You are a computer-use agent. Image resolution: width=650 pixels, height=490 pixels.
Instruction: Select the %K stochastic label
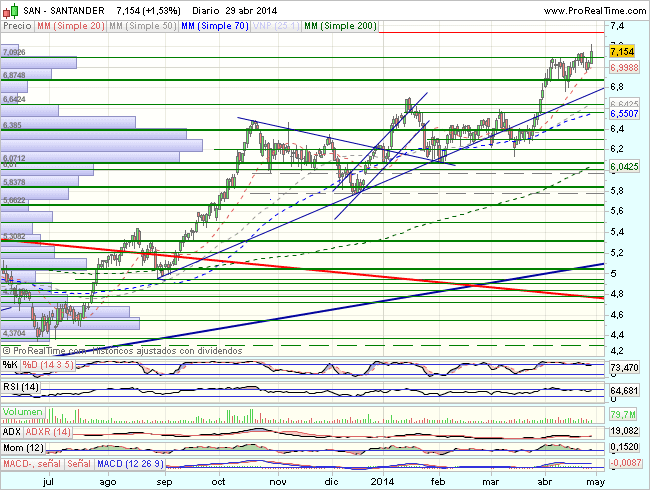(x=10, y=365)
